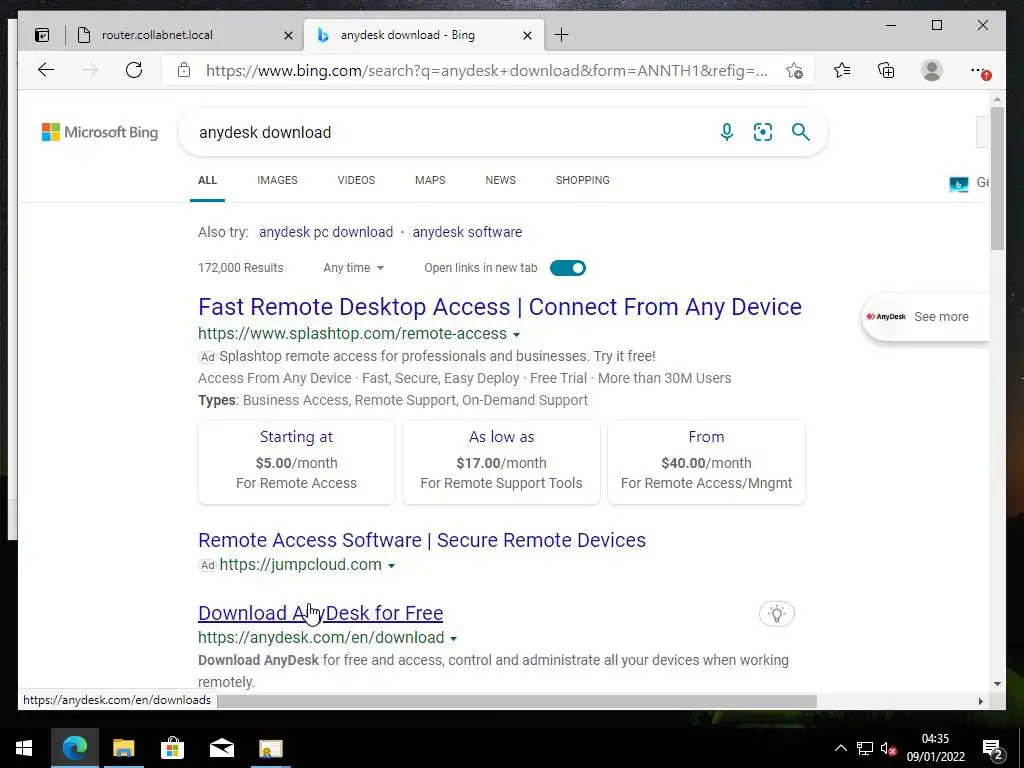The image size is (1024, 768).
Task: Select the $17.00/month Remote Support Tools card
Action: 502,462
